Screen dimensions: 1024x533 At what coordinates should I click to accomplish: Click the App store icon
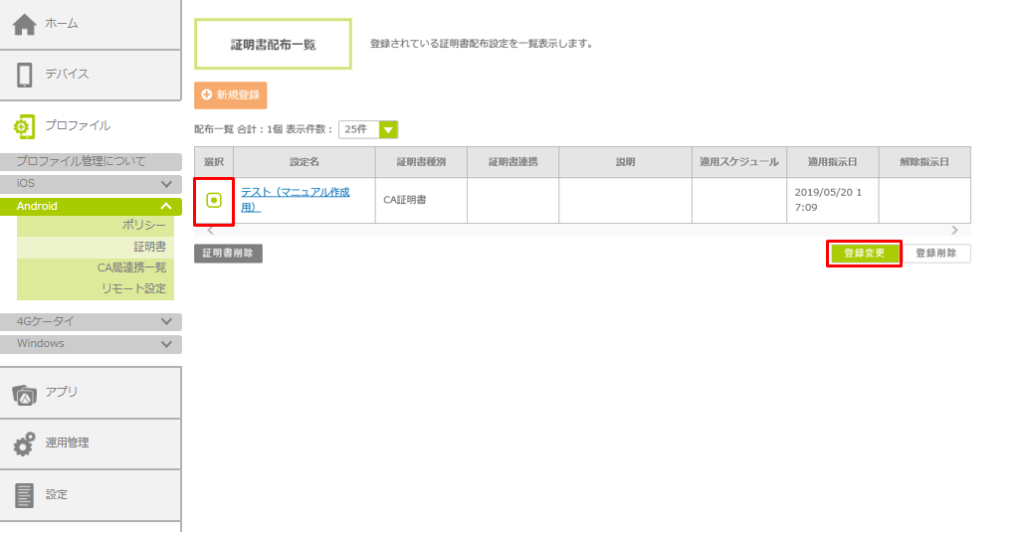pos(25,393)
